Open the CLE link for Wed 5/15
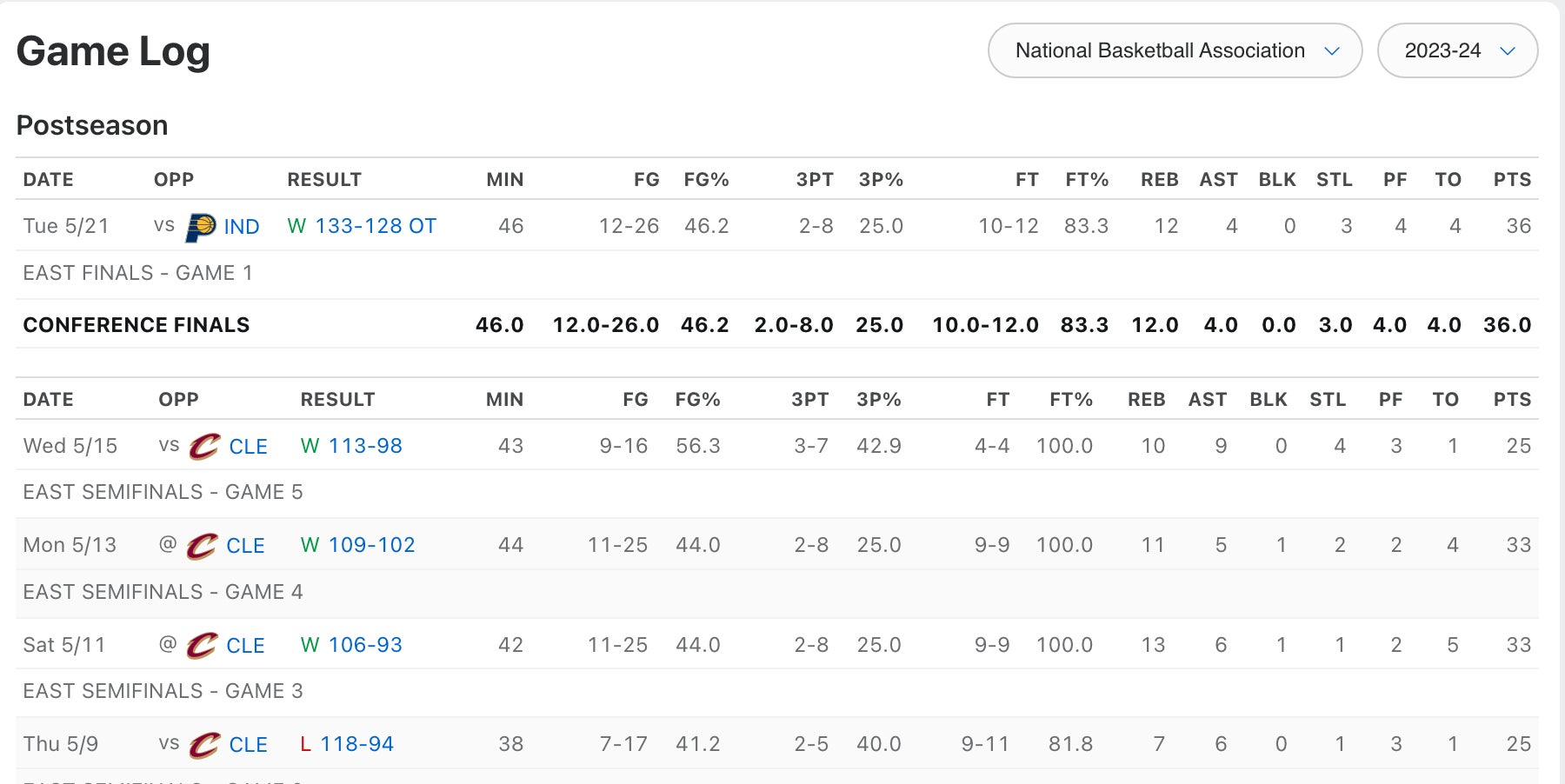 248,447
